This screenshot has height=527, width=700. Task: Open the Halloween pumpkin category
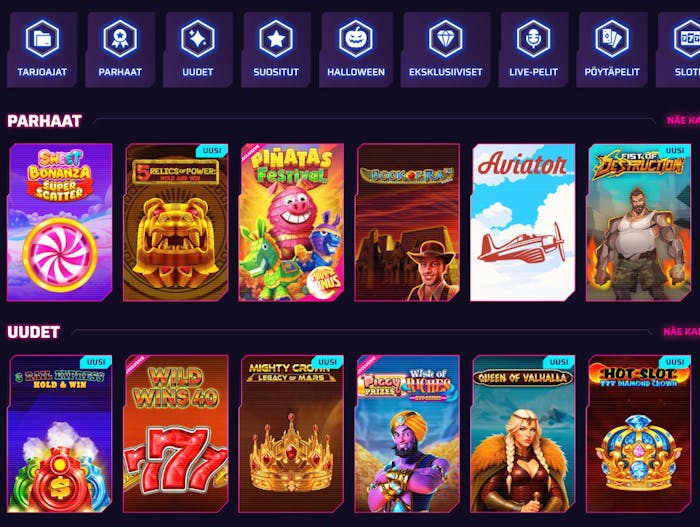pyautogui.click(x=356, y=50)
